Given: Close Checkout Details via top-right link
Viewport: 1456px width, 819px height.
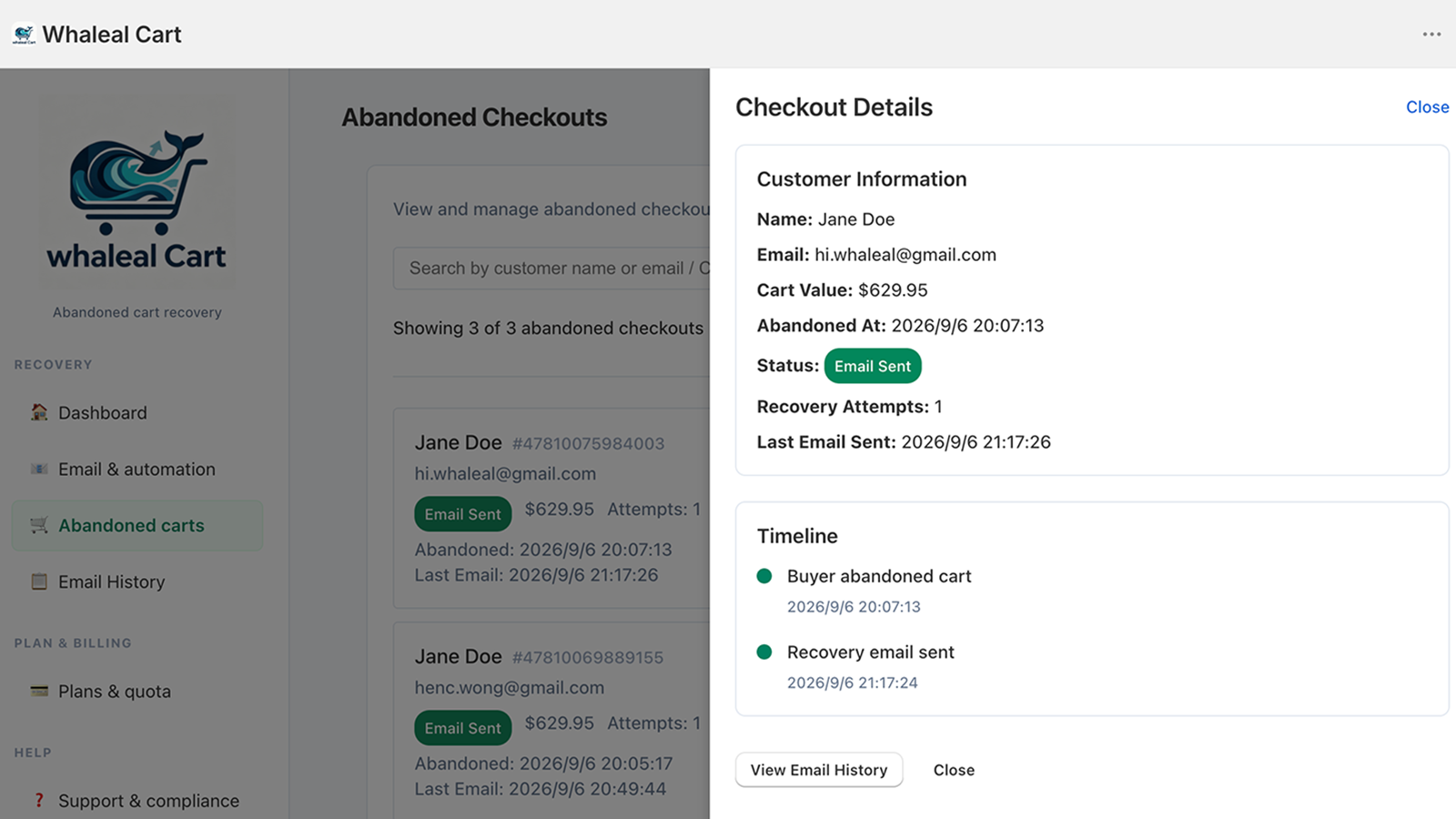Looking at the screenshot, I should click(x=1427, y=107).
